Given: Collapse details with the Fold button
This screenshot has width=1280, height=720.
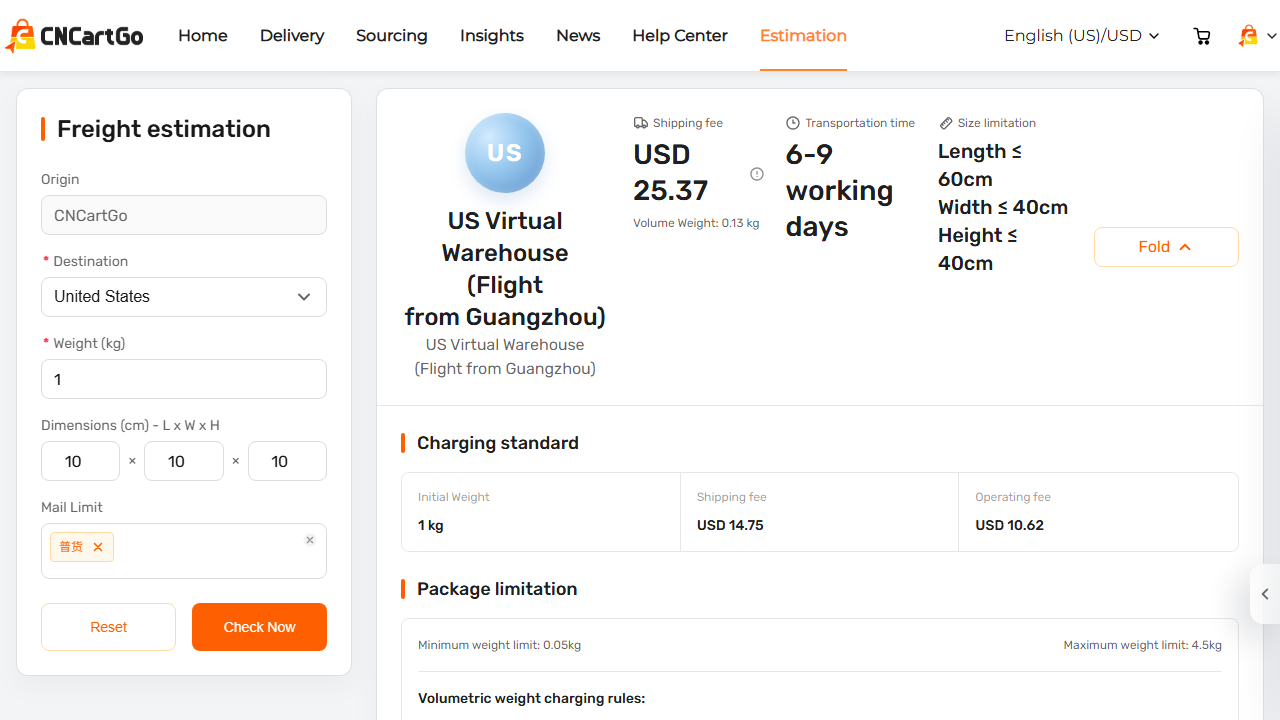Looking at the screenshot, I should (1166, 247).
